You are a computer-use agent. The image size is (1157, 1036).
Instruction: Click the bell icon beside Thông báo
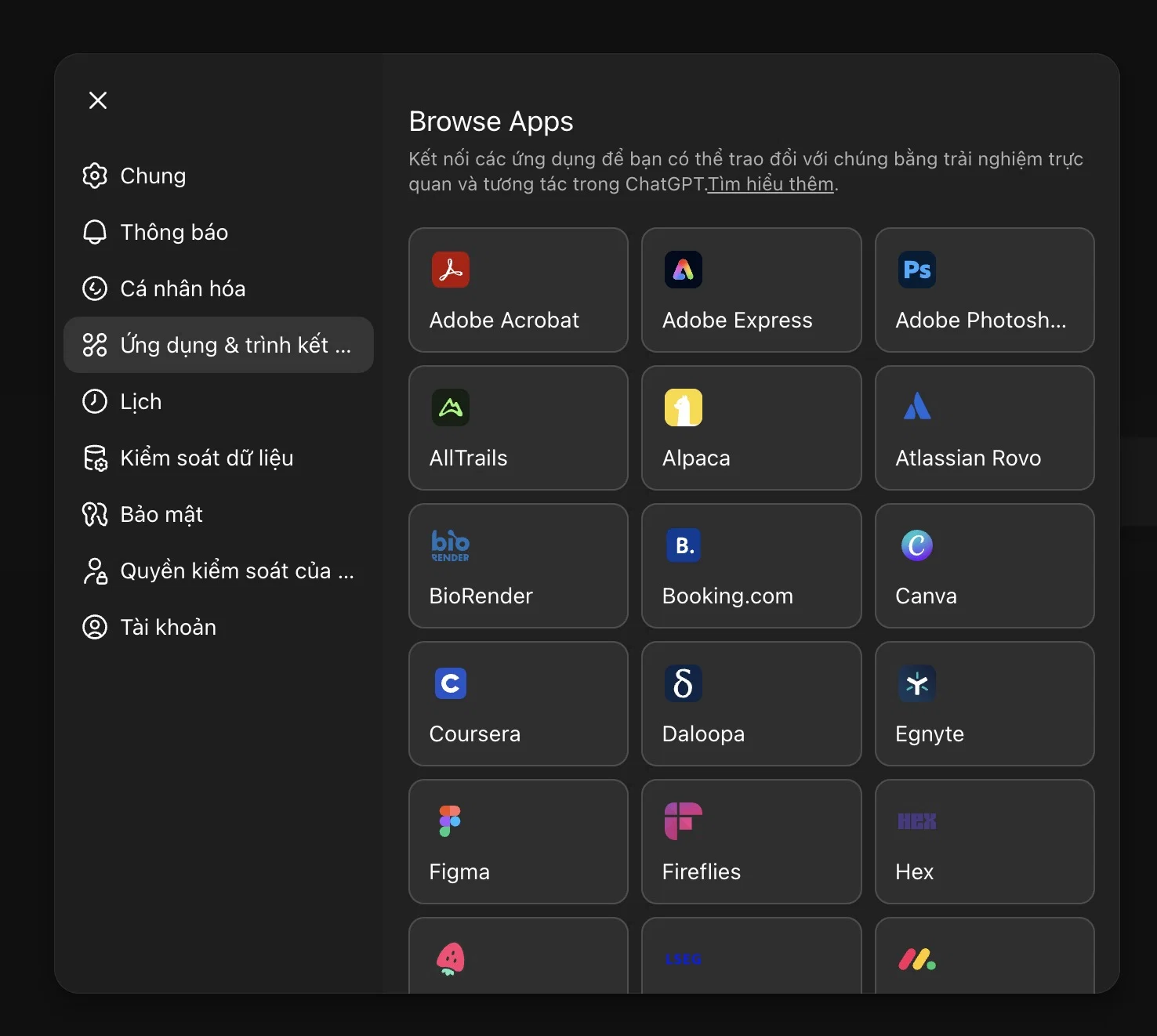pyautogui.click(x=95, y=232)
